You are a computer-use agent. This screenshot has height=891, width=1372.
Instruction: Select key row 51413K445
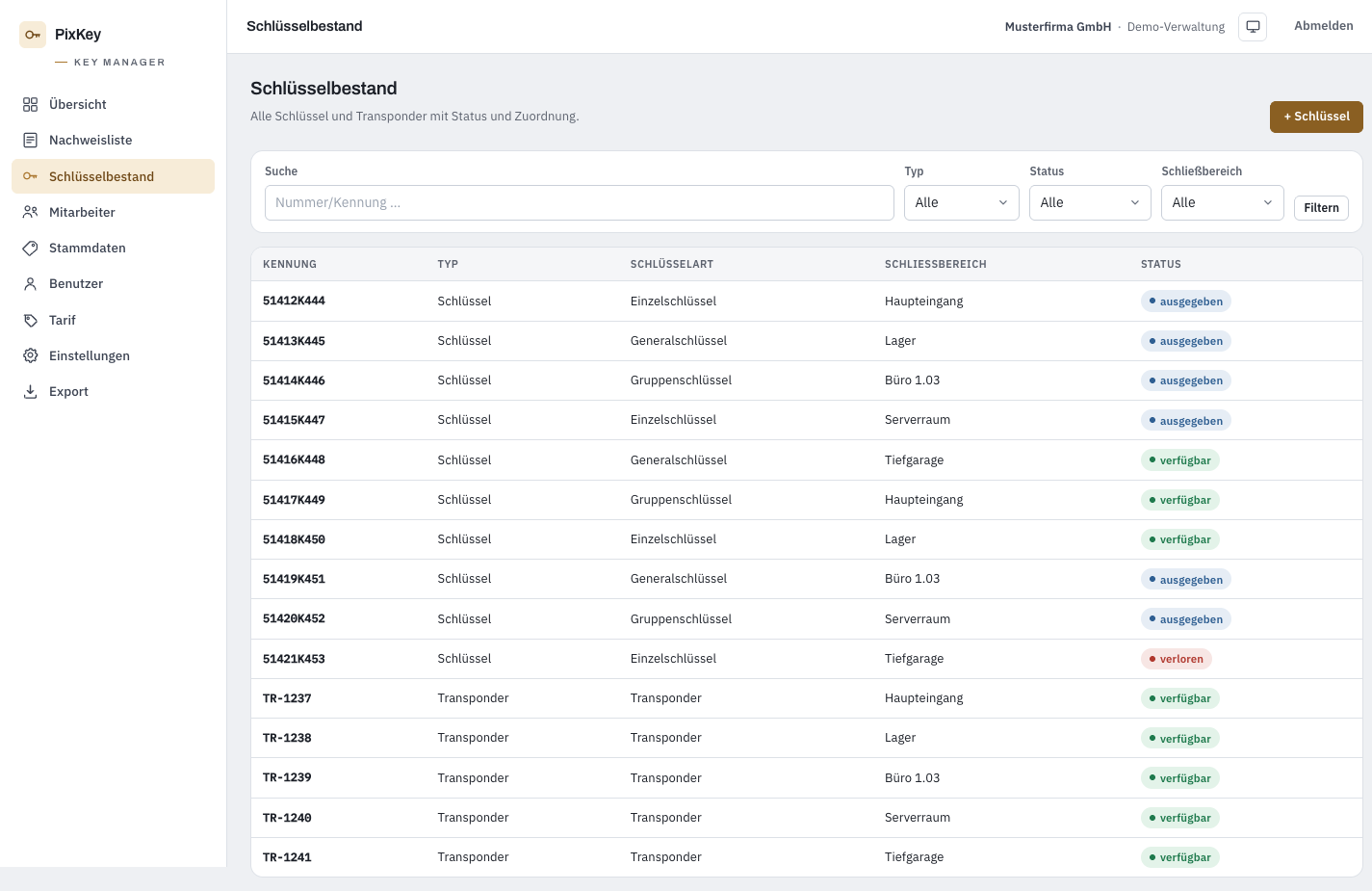807,341
